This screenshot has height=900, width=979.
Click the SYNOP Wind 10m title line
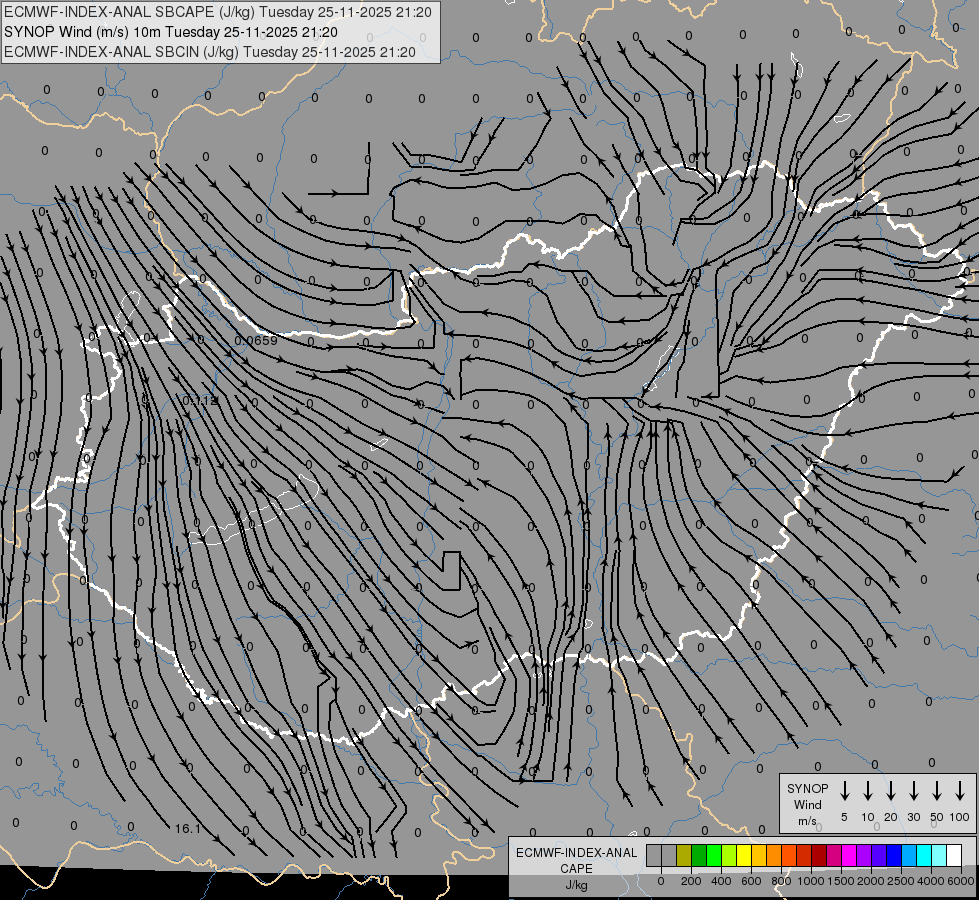pyautogui.click(x=171, y=32)
